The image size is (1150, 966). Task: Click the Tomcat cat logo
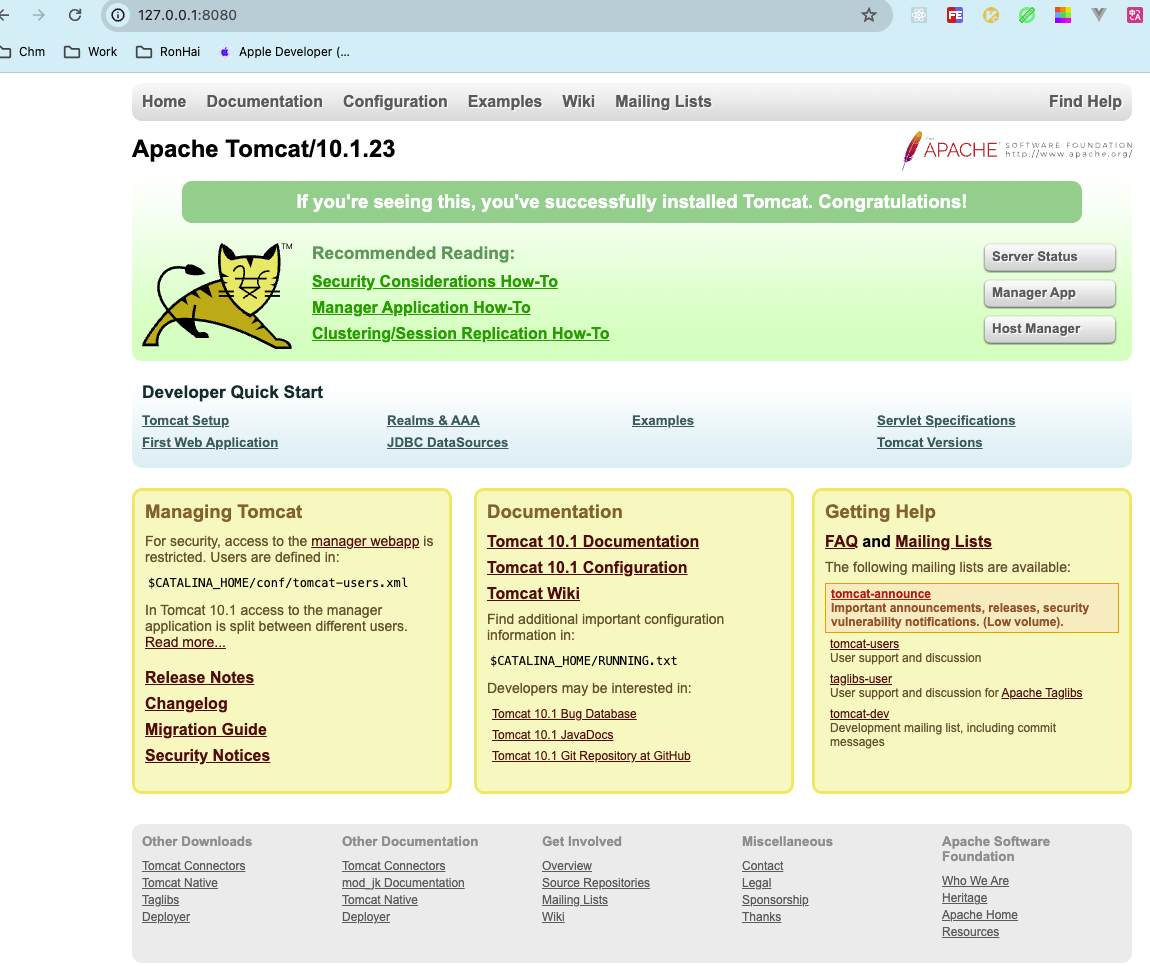[x=218, y=295]
